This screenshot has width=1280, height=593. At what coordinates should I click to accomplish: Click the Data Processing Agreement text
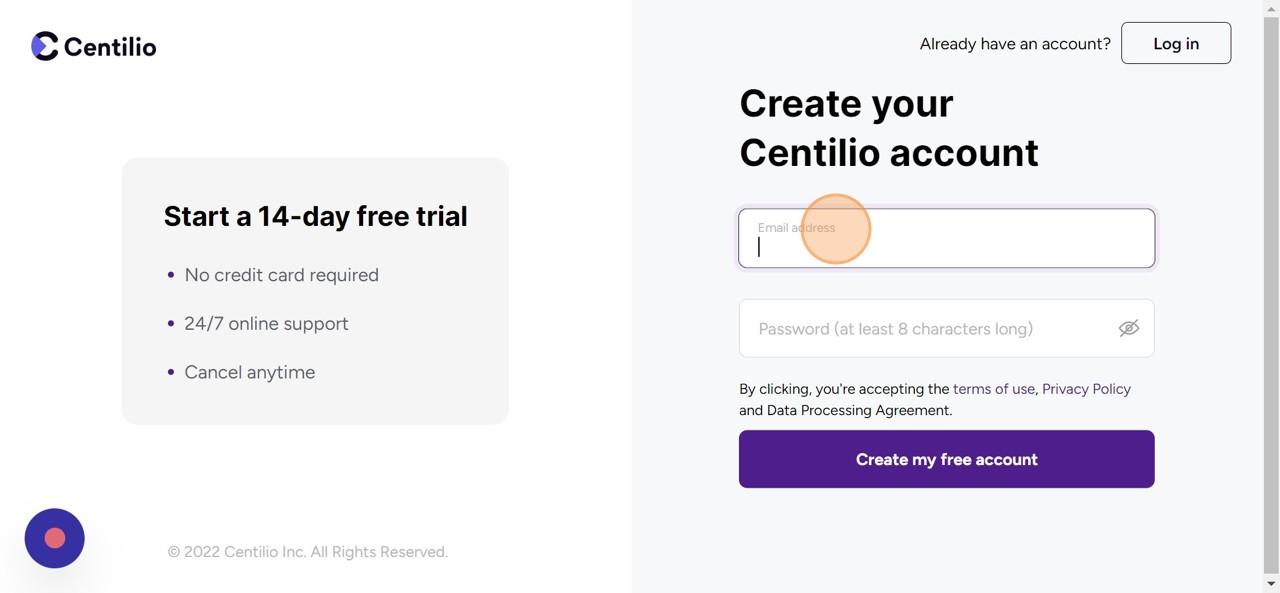[x=858, y=410]
